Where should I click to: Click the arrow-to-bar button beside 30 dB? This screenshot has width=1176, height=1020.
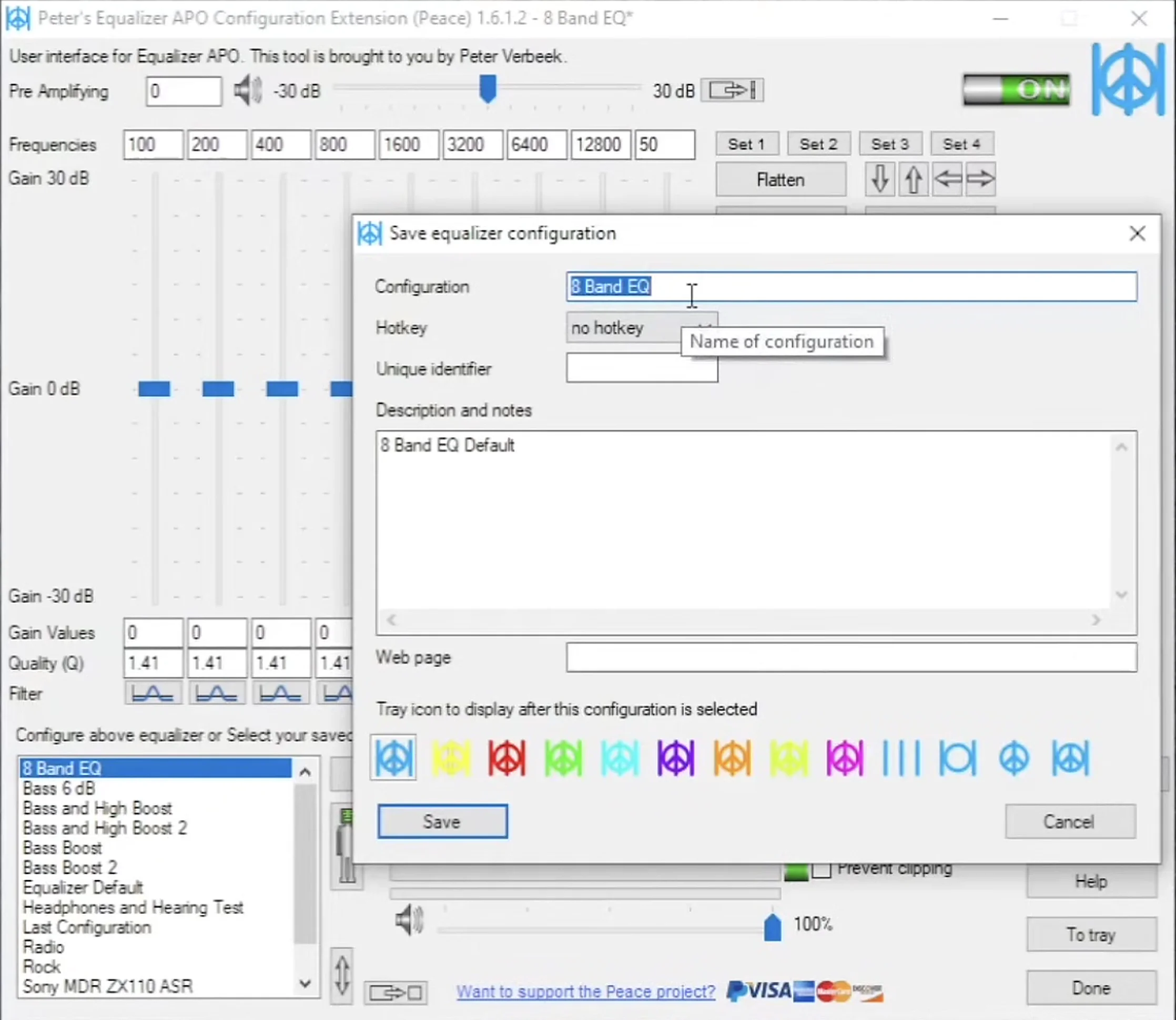732,90
